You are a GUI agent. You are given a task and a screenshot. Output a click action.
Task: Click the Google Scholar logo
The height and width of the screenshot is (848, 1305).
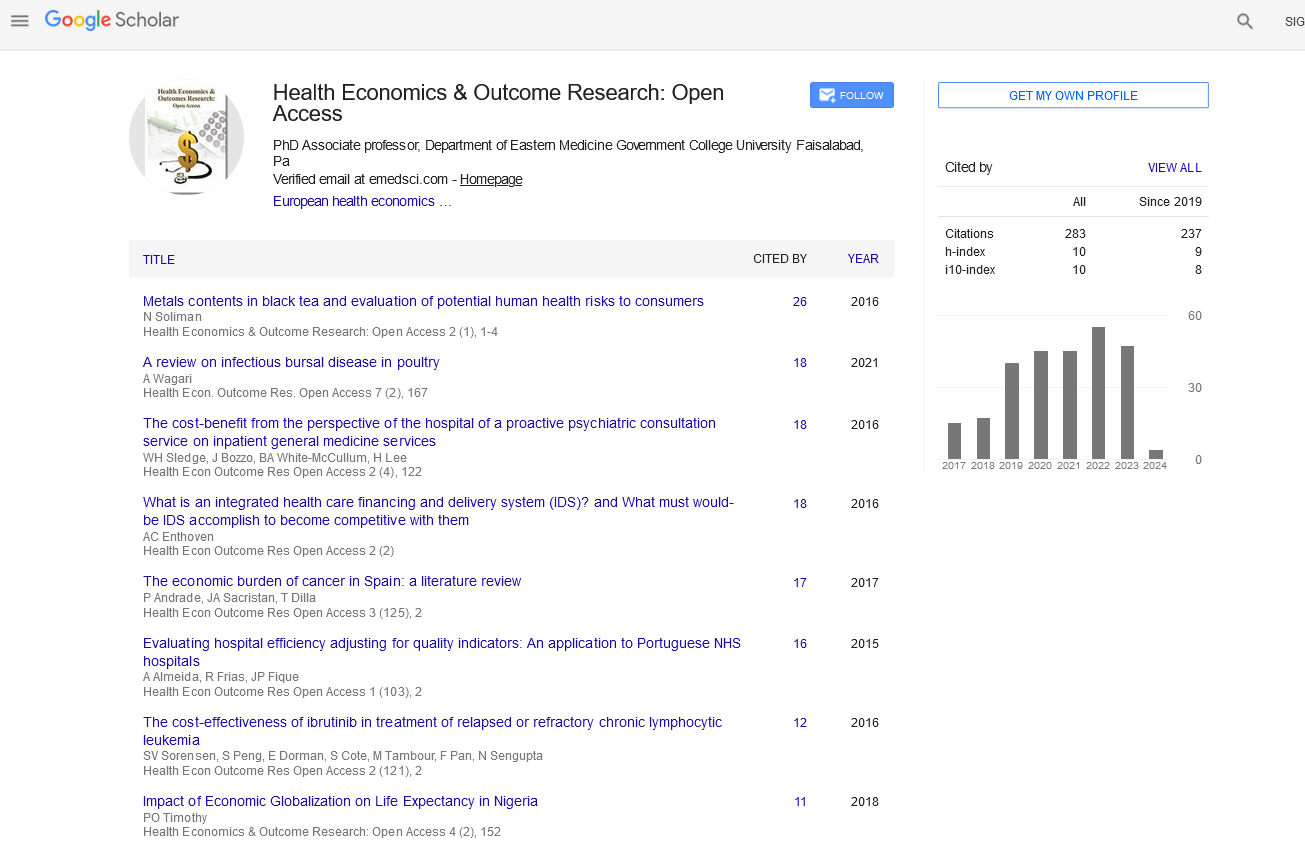pyautogui.click(x=112, y=20)
